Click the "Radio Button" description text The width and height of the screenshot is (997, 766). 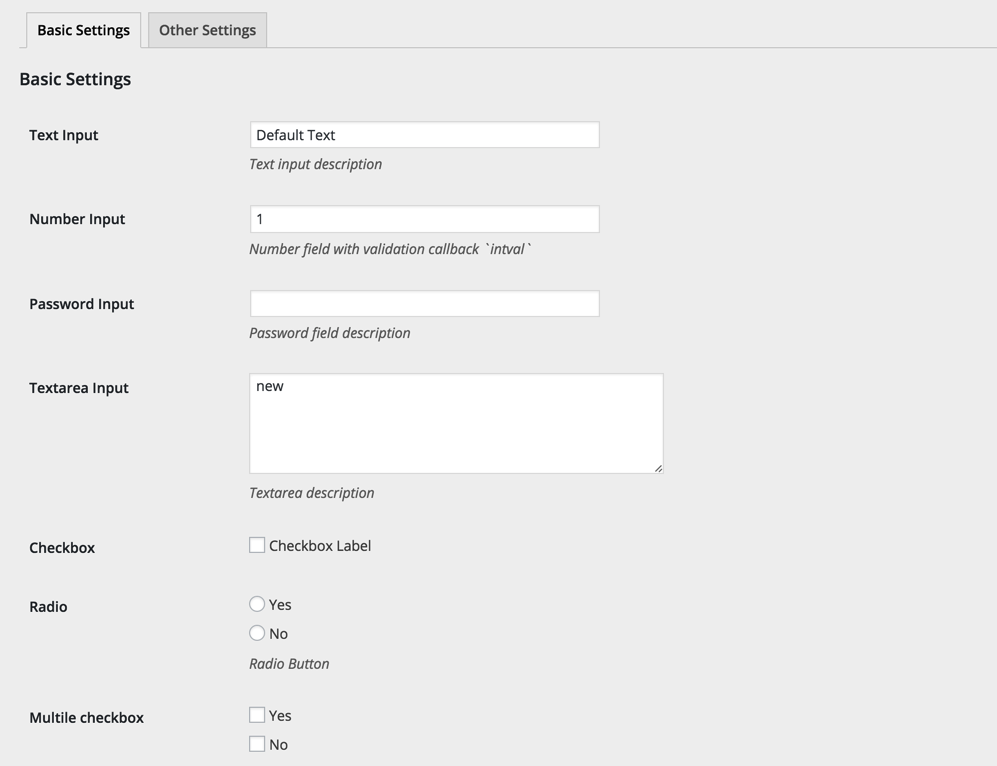point(289,663)
